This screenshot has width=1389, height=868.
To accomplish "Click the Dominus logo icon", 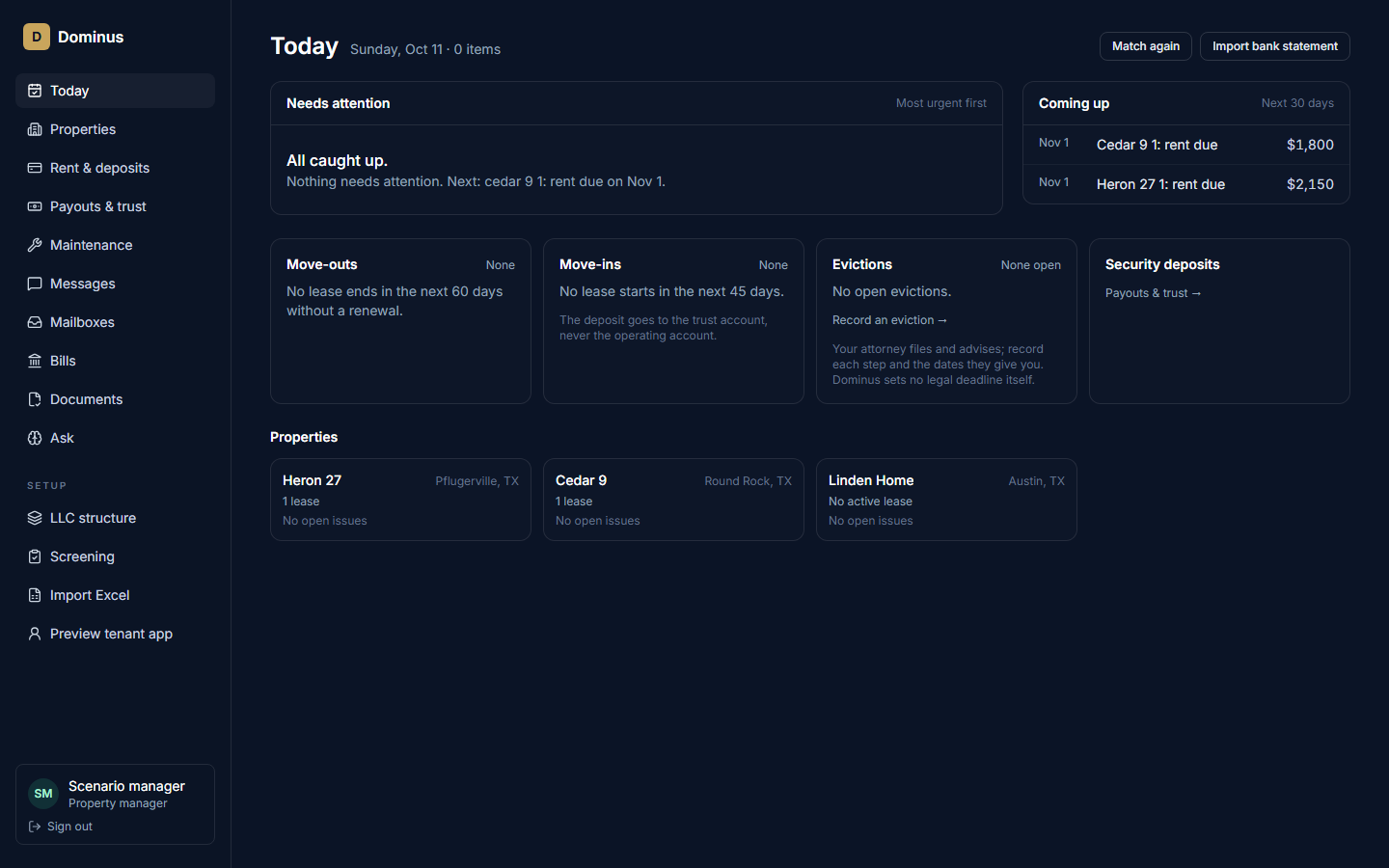I will tap(37, 37).
